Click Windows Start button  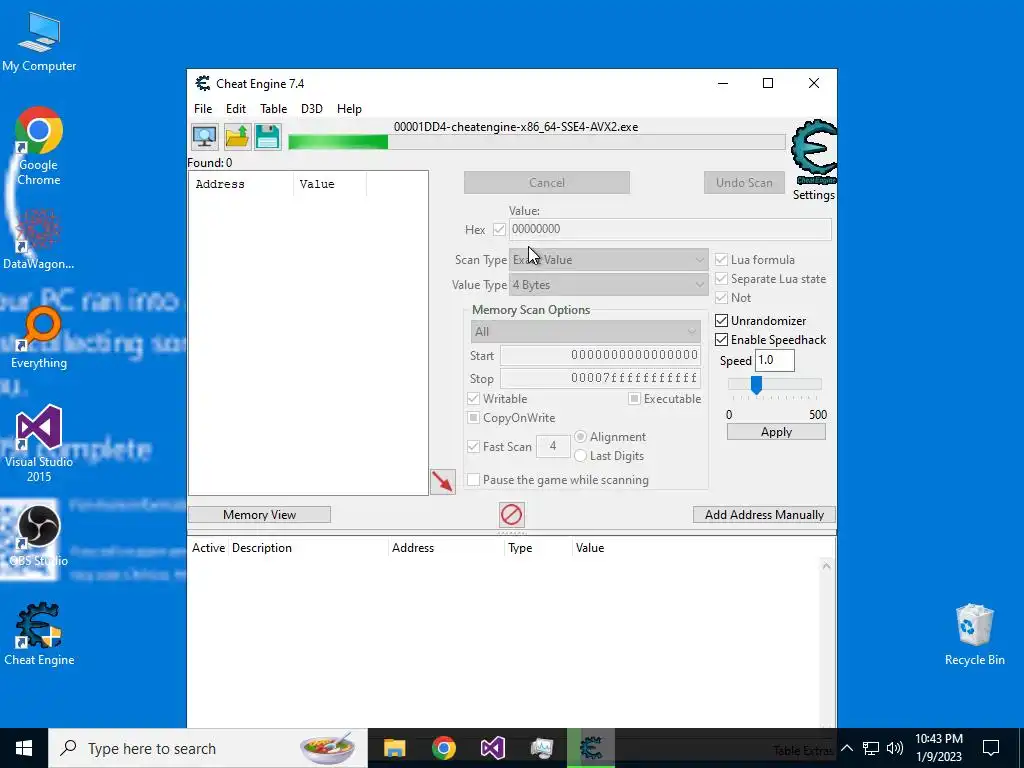tap(24, 748)
